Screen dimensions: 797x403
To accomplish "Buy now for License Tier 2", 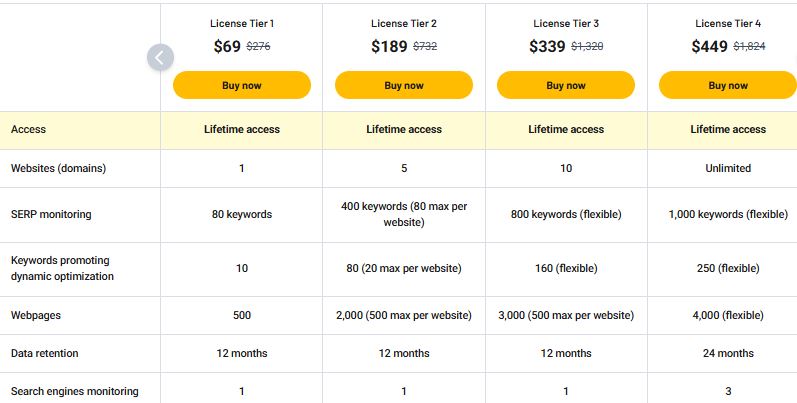I will point(404,85).
